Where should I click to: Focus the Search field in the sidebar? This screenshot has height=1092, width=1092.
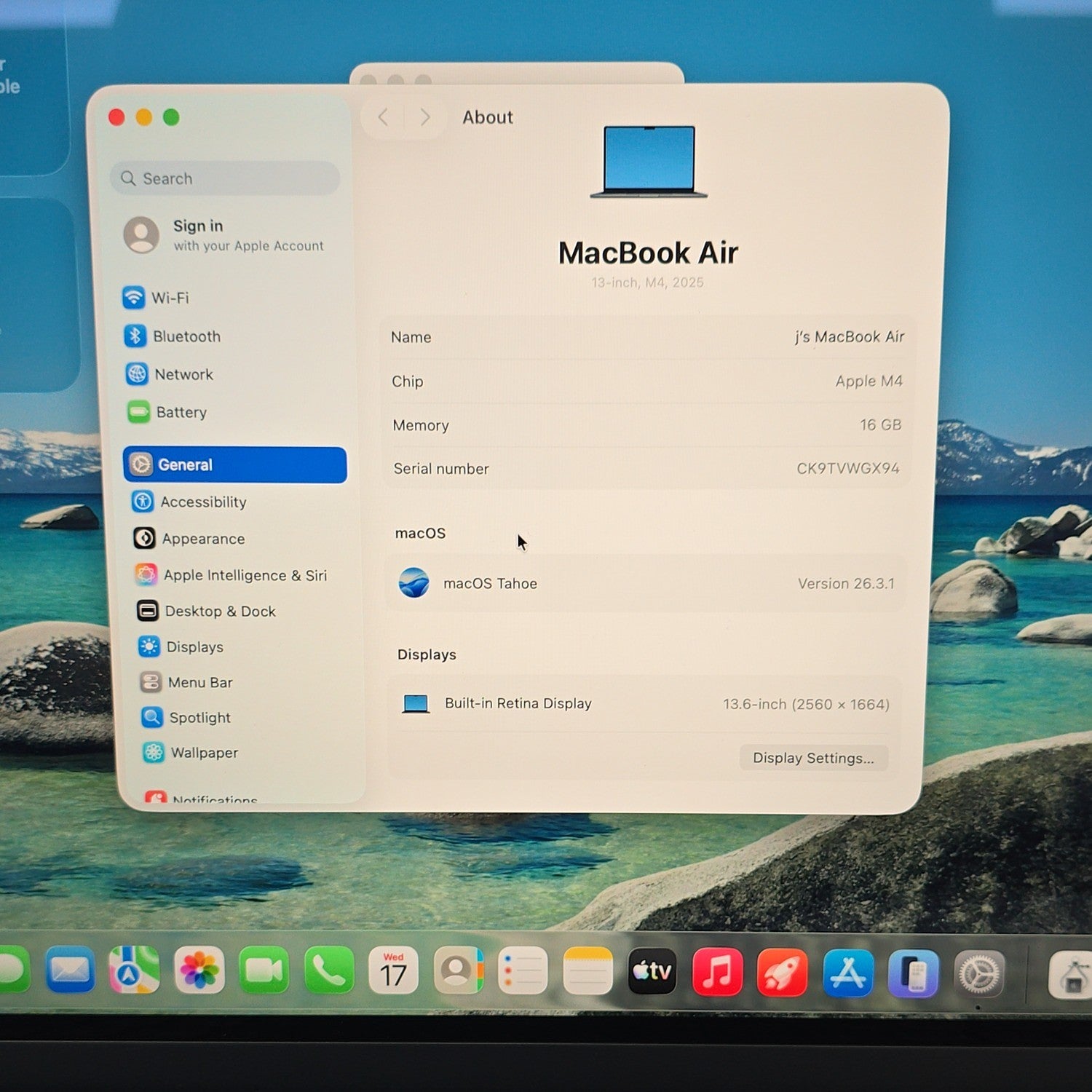coord(225,178)
